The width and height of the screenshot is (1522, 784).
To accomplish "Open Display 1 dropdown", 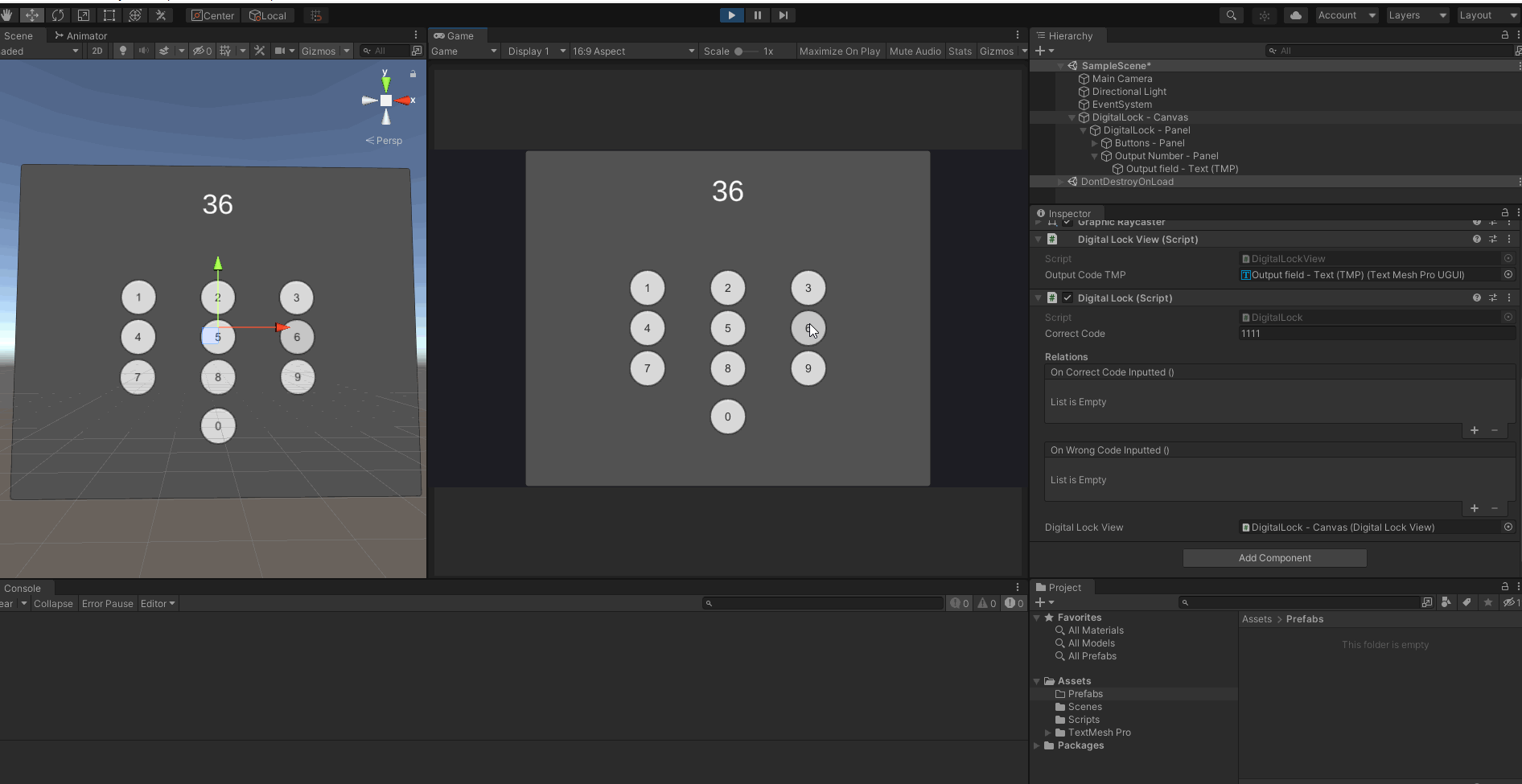I will click(536, 51).
